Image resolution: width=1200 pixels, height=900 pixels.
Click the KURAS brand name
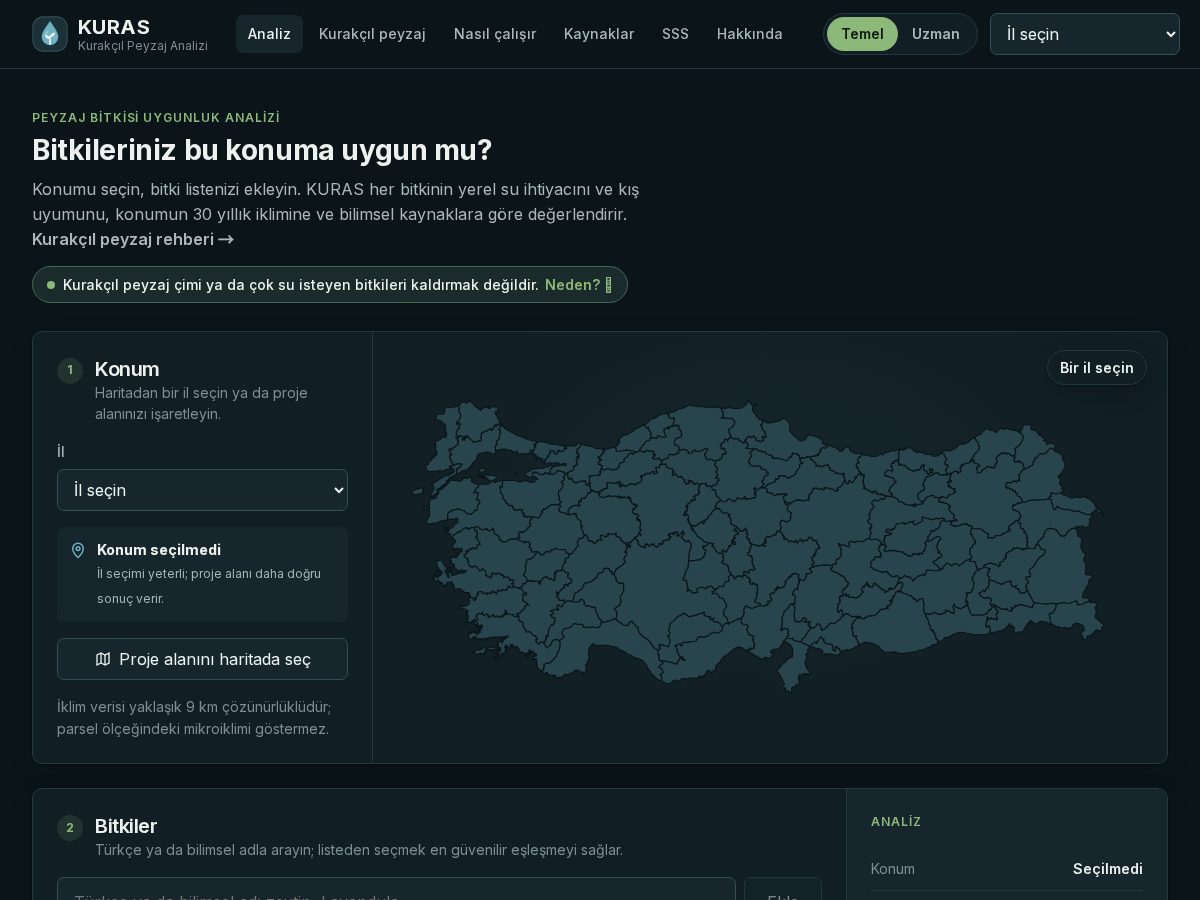(114, 27)
